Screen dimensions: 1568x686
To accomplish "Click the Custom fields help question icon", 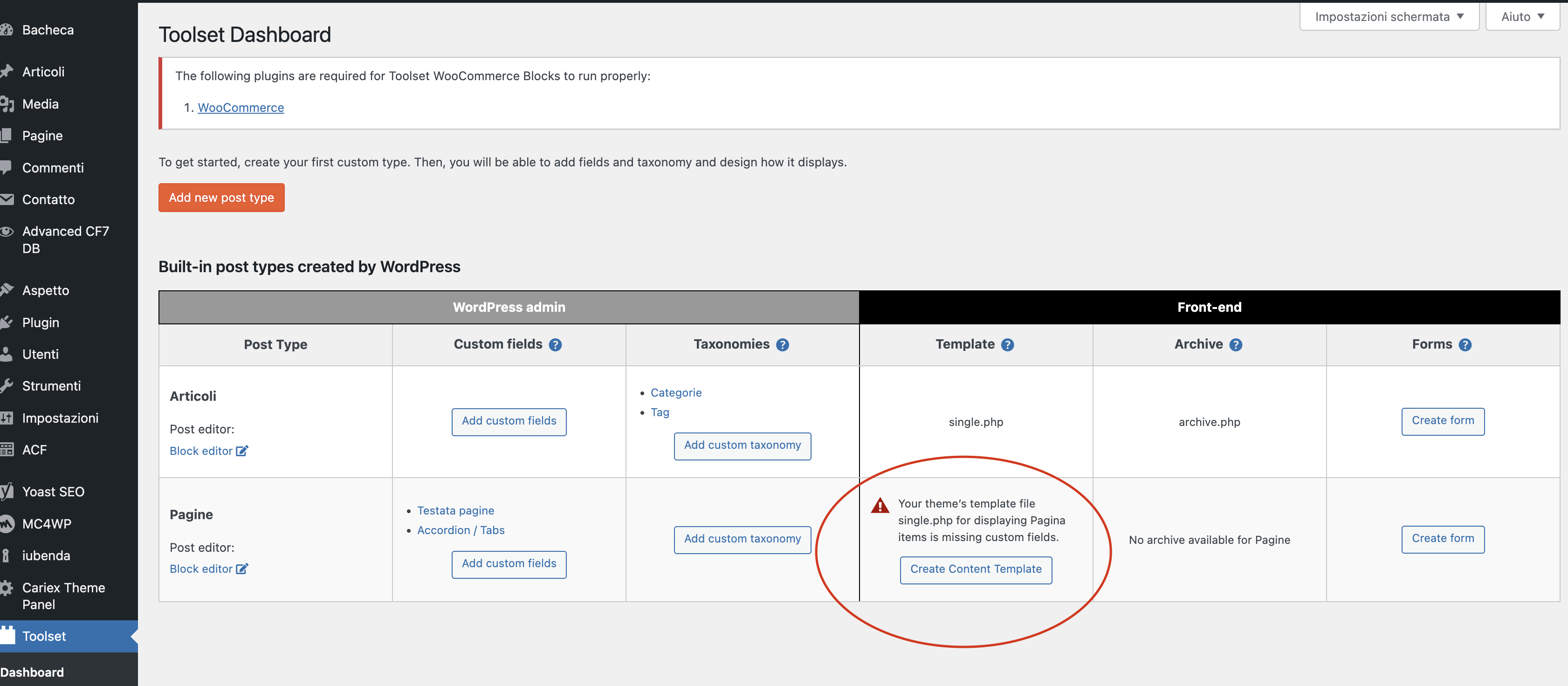I will tap(555, 345).
